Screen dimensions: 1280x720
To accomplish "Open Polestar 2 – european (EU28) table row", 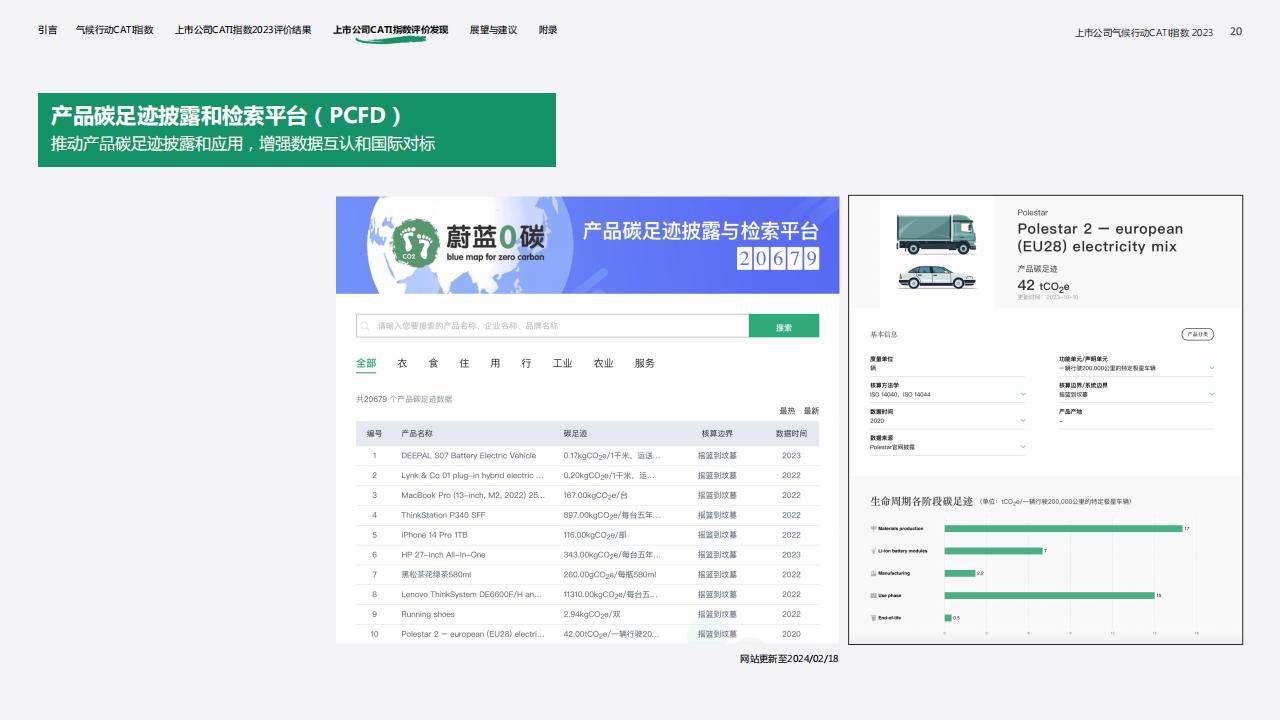I will click(587, 634).
